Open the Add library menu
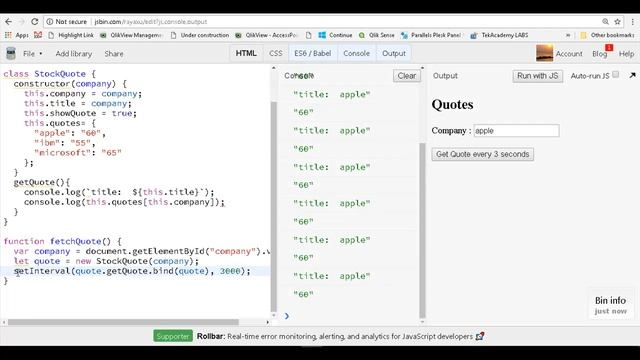This screenshot has width=640, height=360. (73, 53)
